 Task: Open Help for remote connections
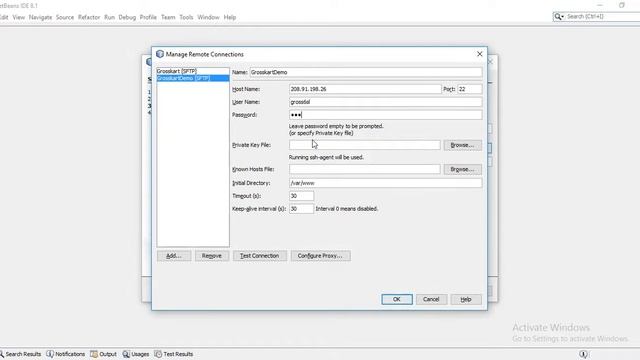[x=466, y=299]
